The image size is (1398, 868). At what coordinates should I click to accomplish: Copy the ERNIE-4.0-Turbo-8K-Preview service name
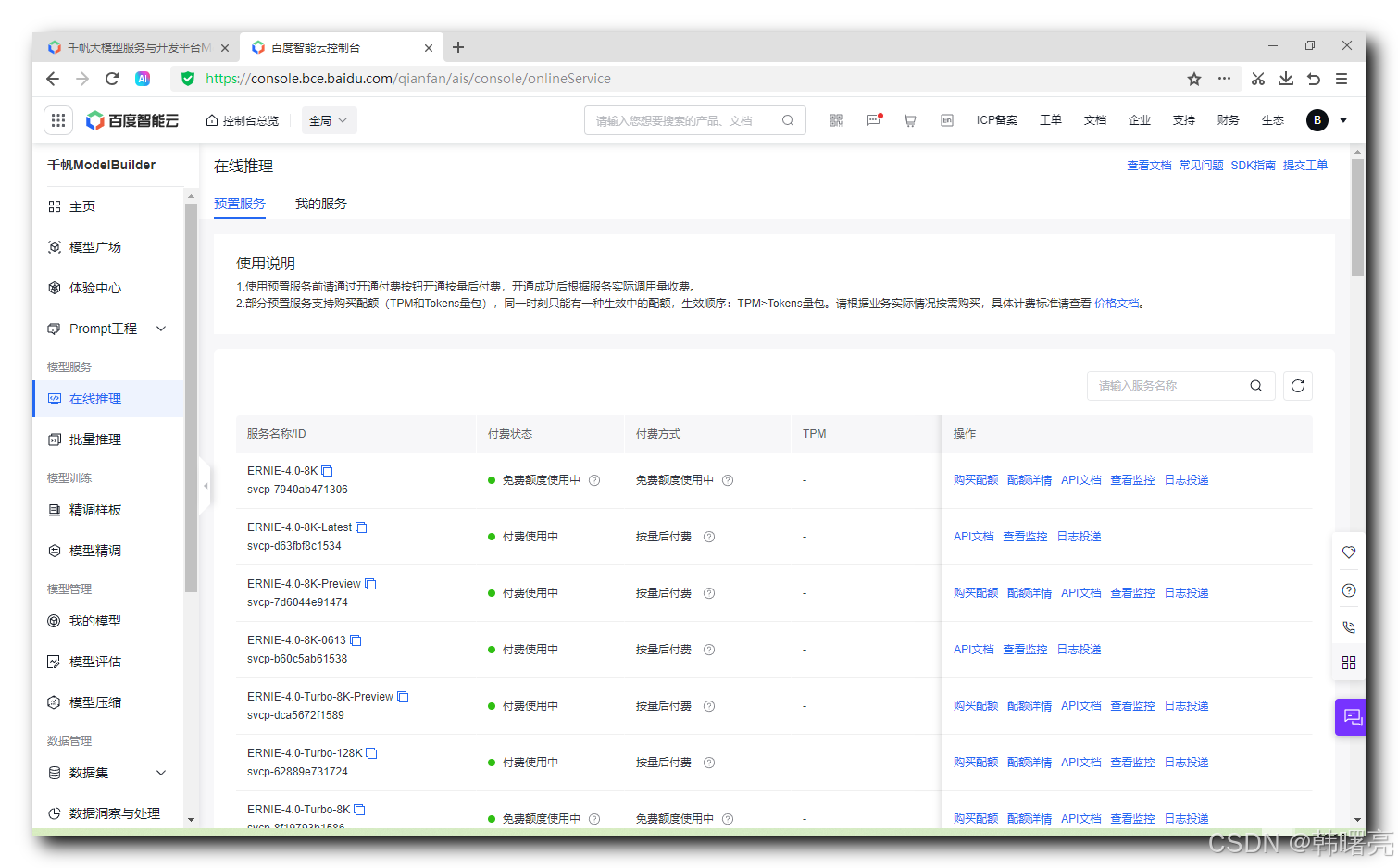coord(403,697)
